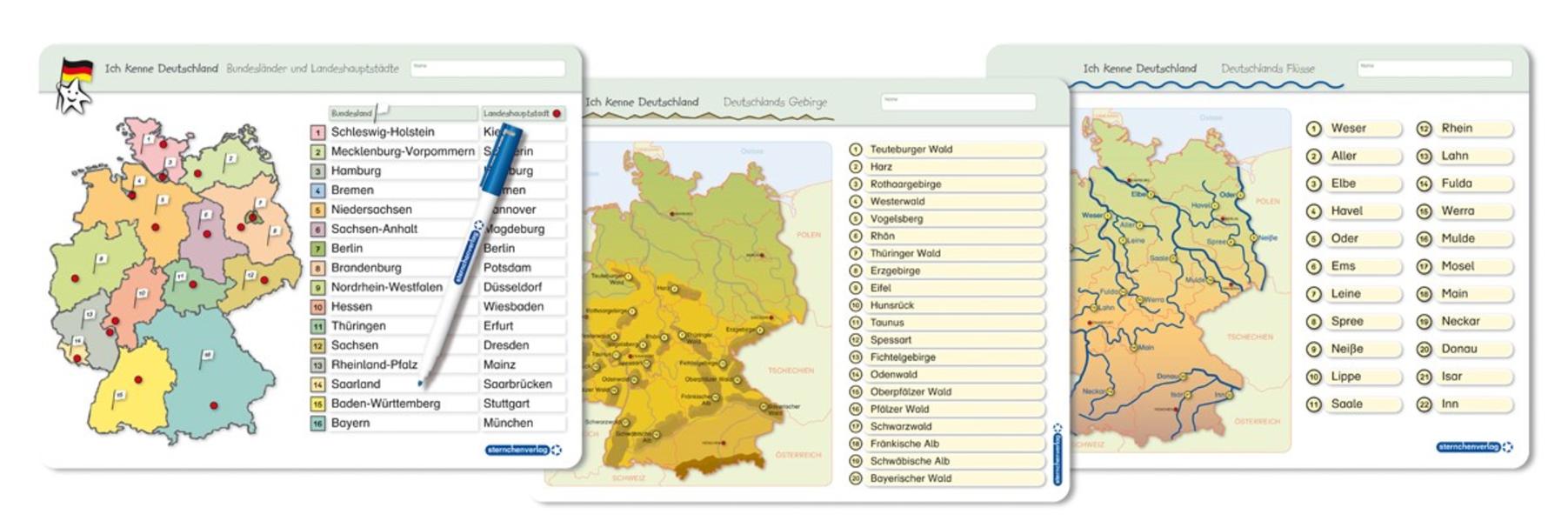The image size is (1568, 521).
Task: Click the red dot beside Landeshauptstadt header
Action: pyautogui.click(x=557, y=114)
